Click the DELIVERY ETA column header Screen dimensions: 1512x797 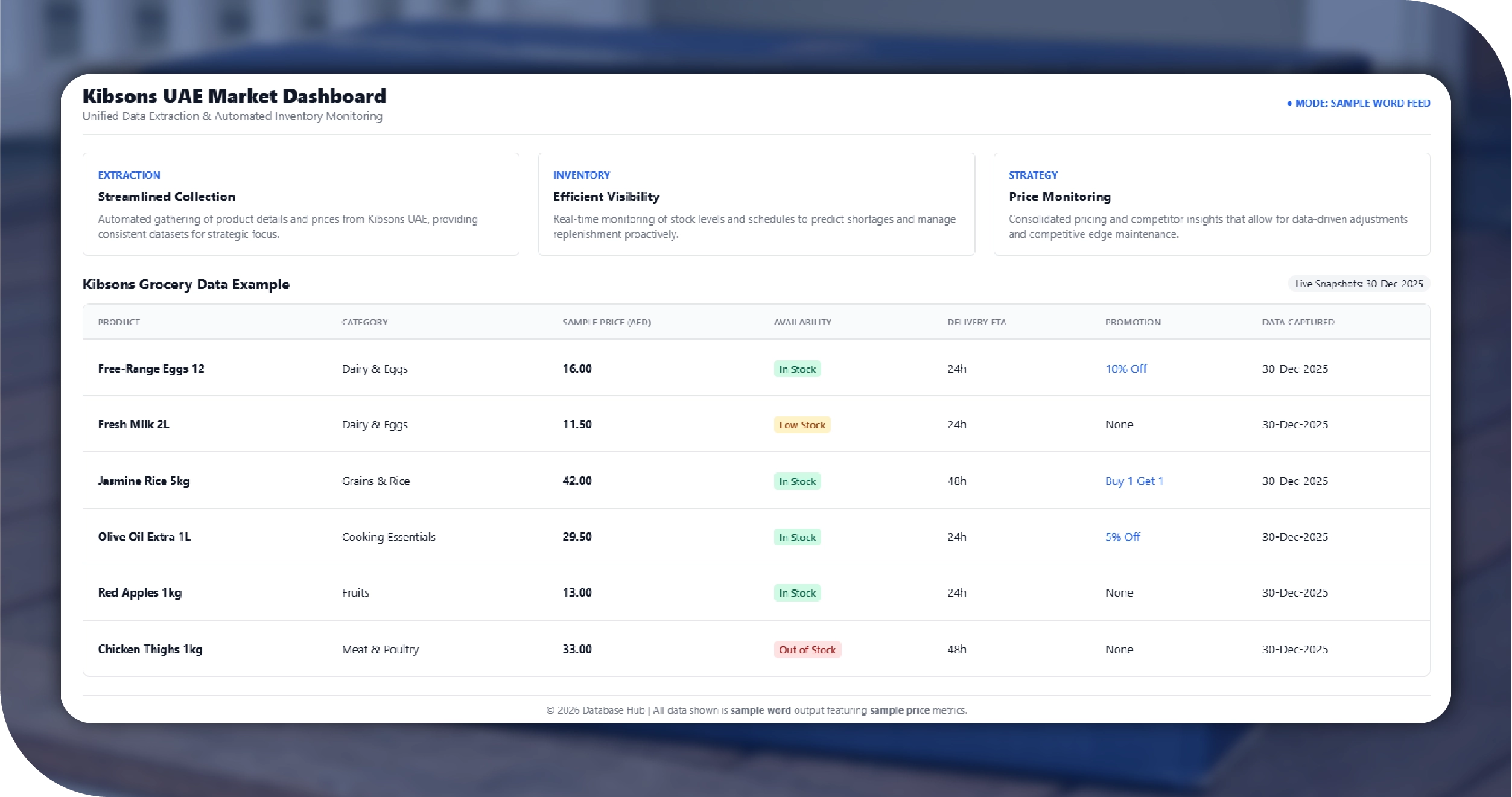pyautogui.click(x=976, y=322)
